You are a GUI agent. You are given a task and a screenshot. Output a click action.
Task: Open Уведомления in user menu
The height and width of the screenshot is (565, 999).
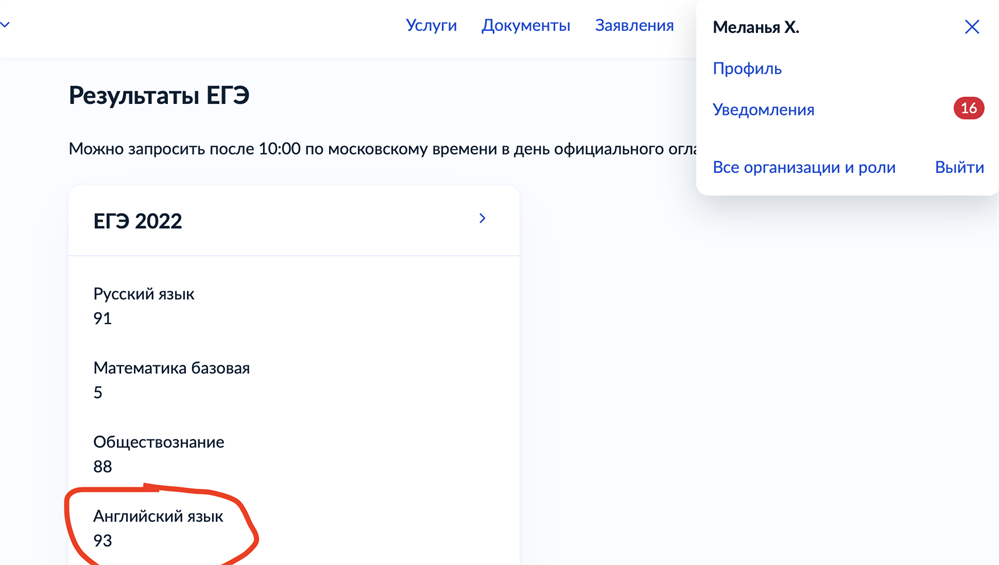[x=763, y=110]
